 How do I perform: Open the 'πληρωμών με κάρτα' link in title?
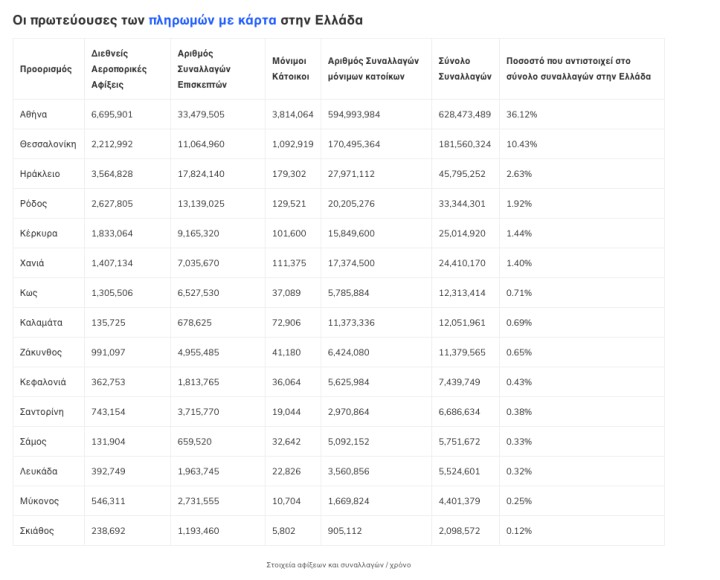pos(212,20)
